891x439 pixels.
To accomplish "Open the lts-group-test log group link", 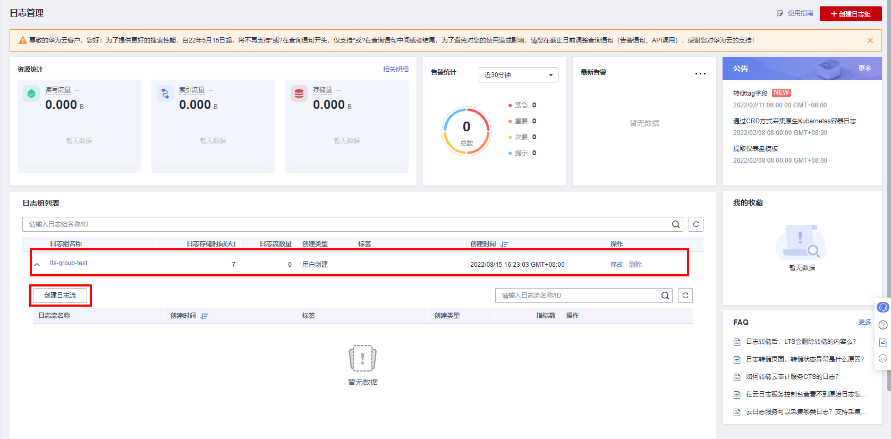I will pos(69,264).
